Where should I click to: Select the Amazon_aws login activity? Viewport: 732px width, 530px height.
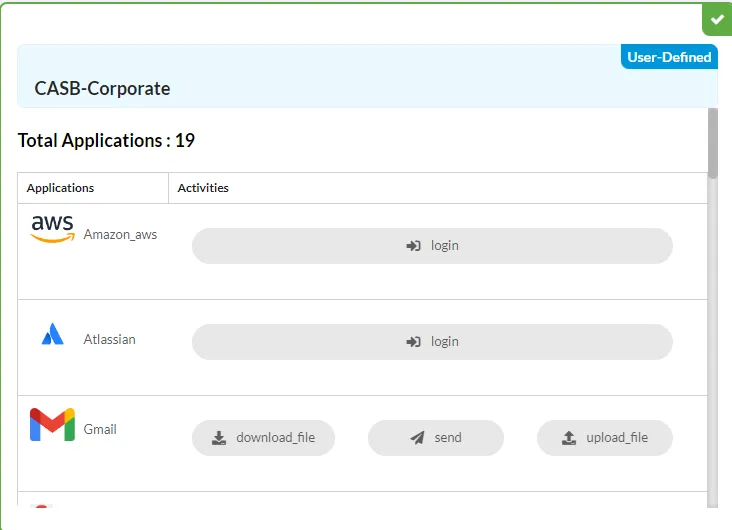[x=432, y=246]
